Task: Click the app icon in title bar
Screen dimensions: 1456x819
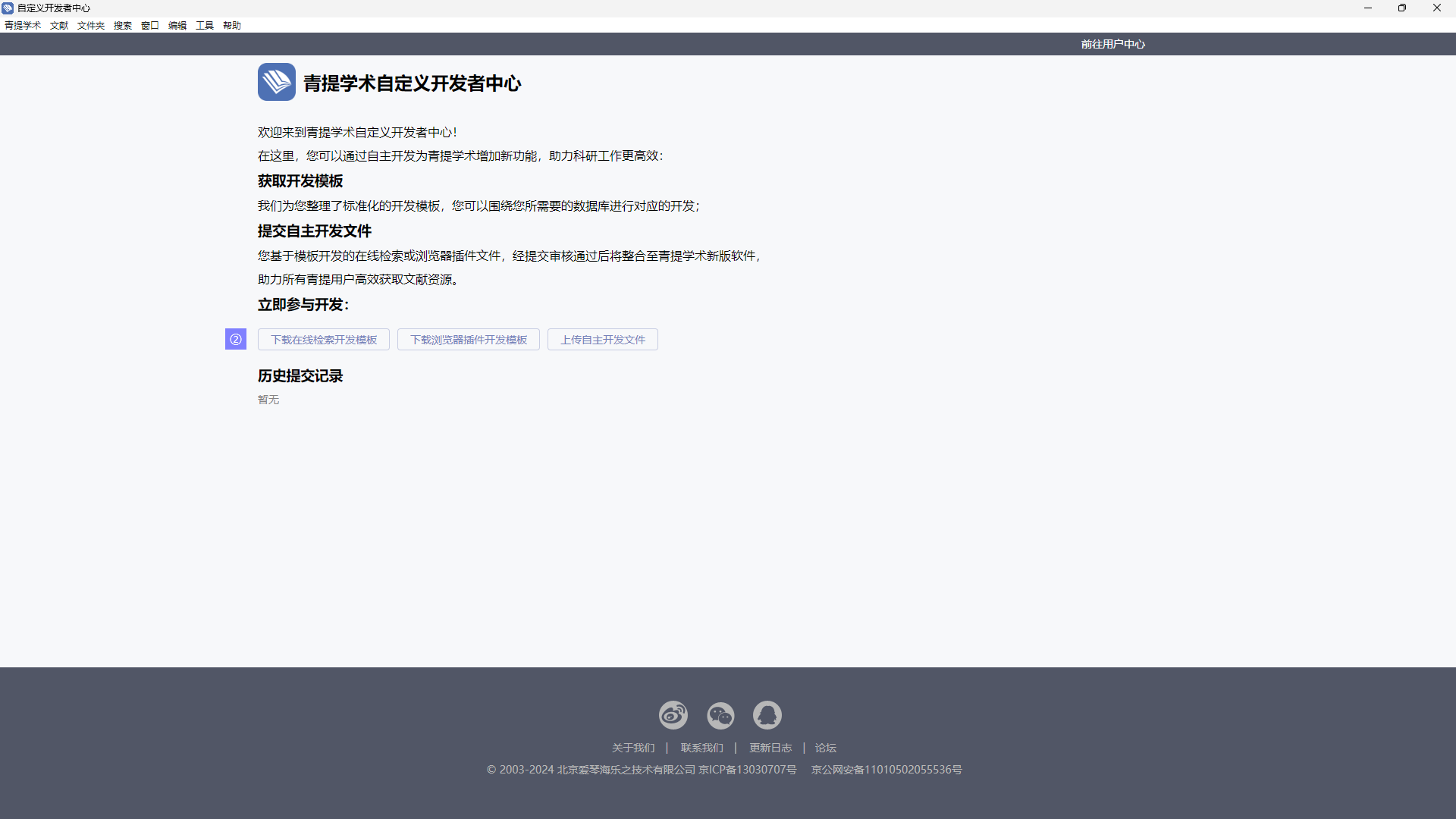Action: click(8, 8)
